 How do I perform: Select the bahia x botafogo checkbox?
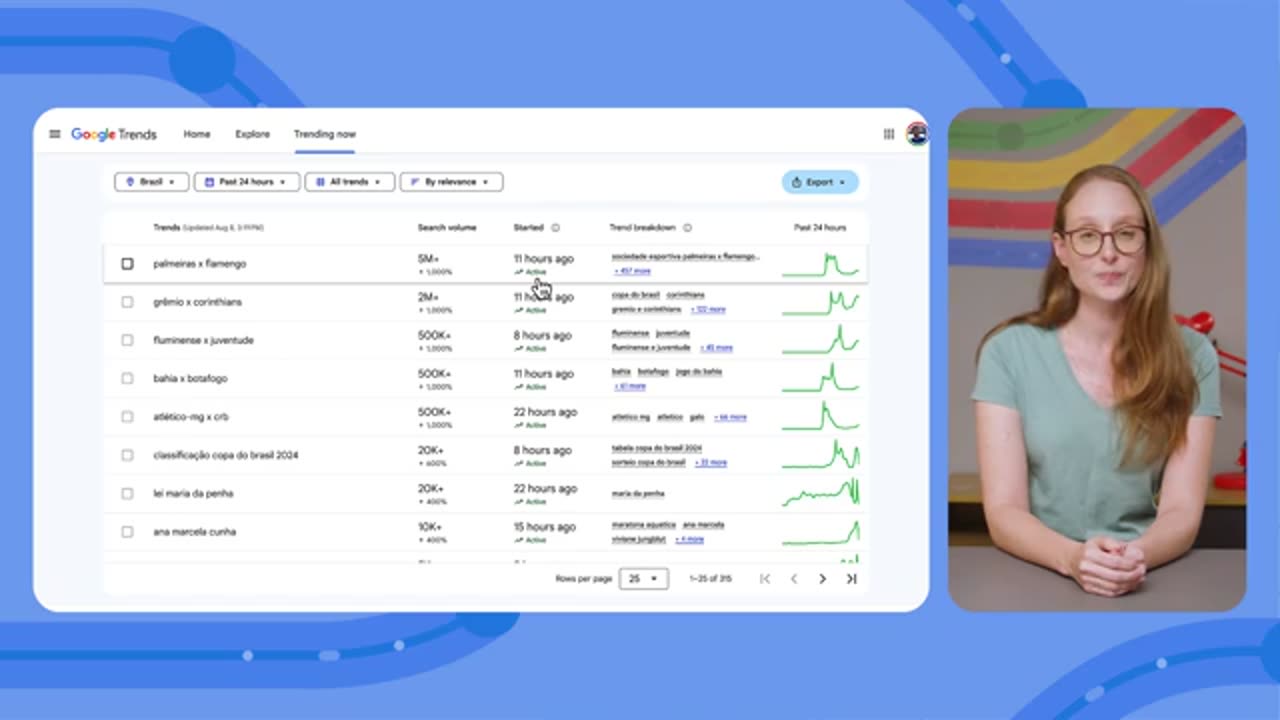(x=127, y=378)
